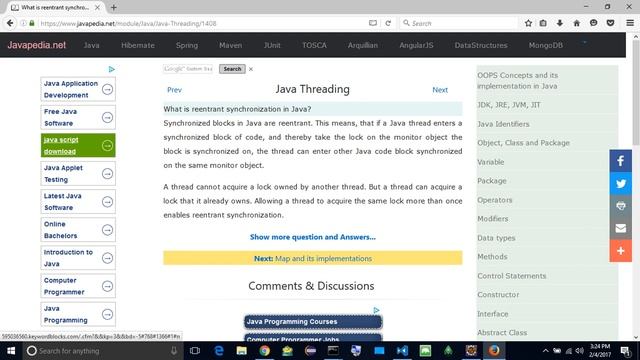This screenshot has height=360, width=640.
Task: Open a new tab with plus button
Action: point(113,7)
